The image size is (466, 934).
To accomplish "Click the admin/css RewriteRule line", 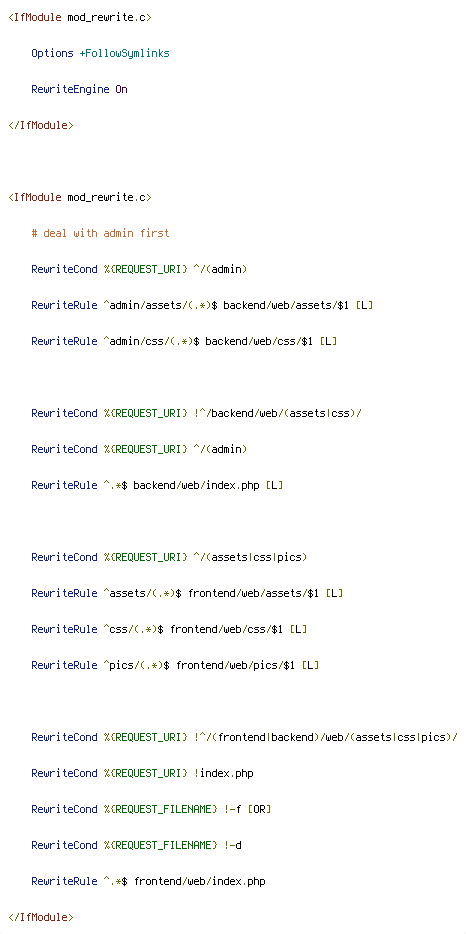I will [184, 341].
